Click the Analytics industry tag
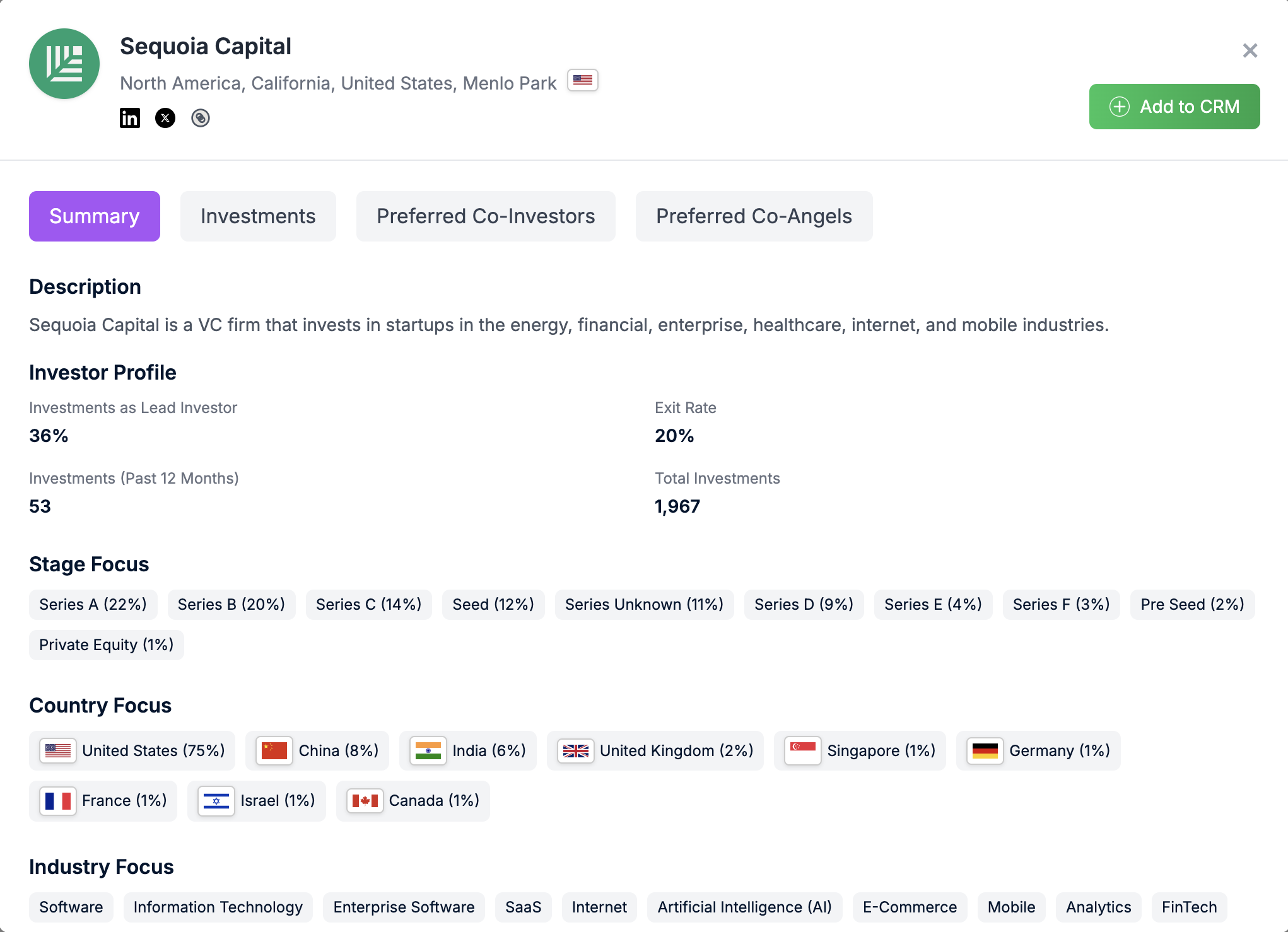Screen dimensions: 1288x932 point(1099,907)
